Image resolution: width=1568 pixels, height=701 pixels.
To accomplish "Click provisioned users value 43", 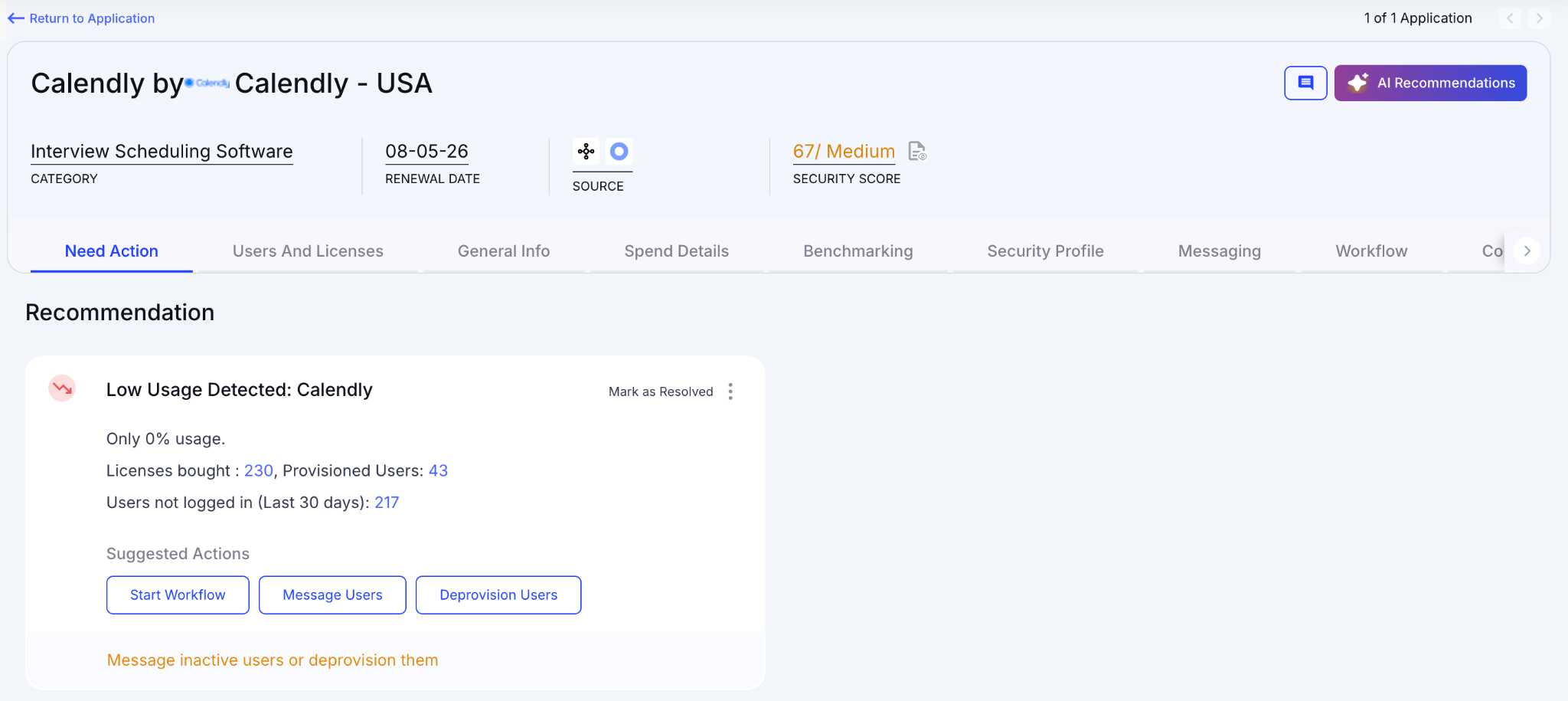I will [438, 470].
